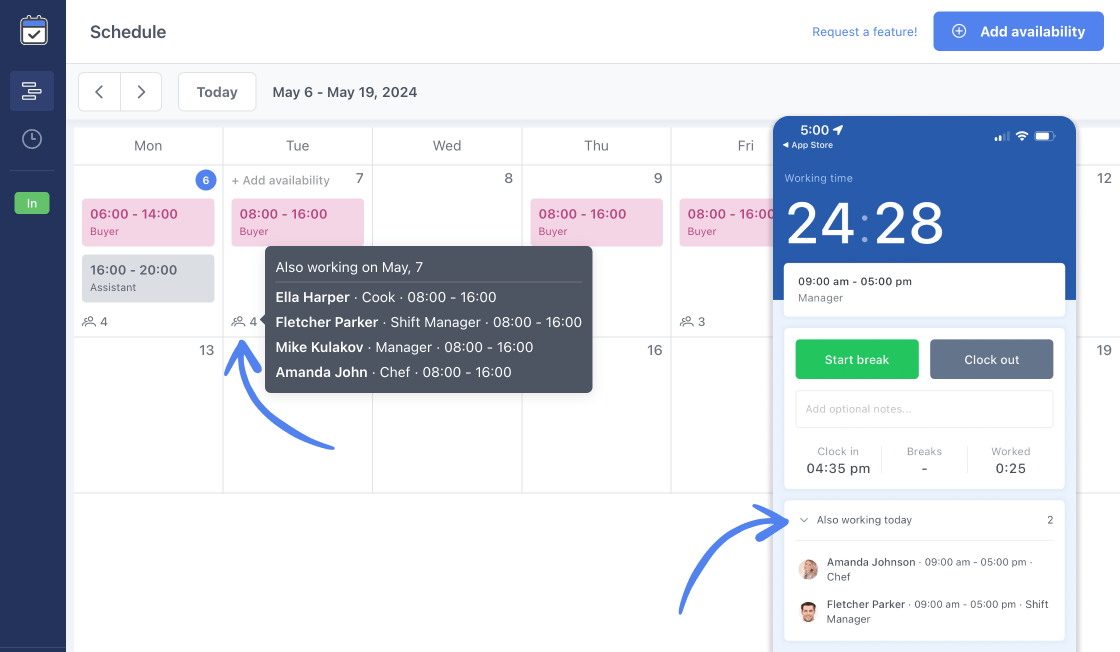
Task: Select the schedule view icon in sidebar
Action: [x=32, y=91]
